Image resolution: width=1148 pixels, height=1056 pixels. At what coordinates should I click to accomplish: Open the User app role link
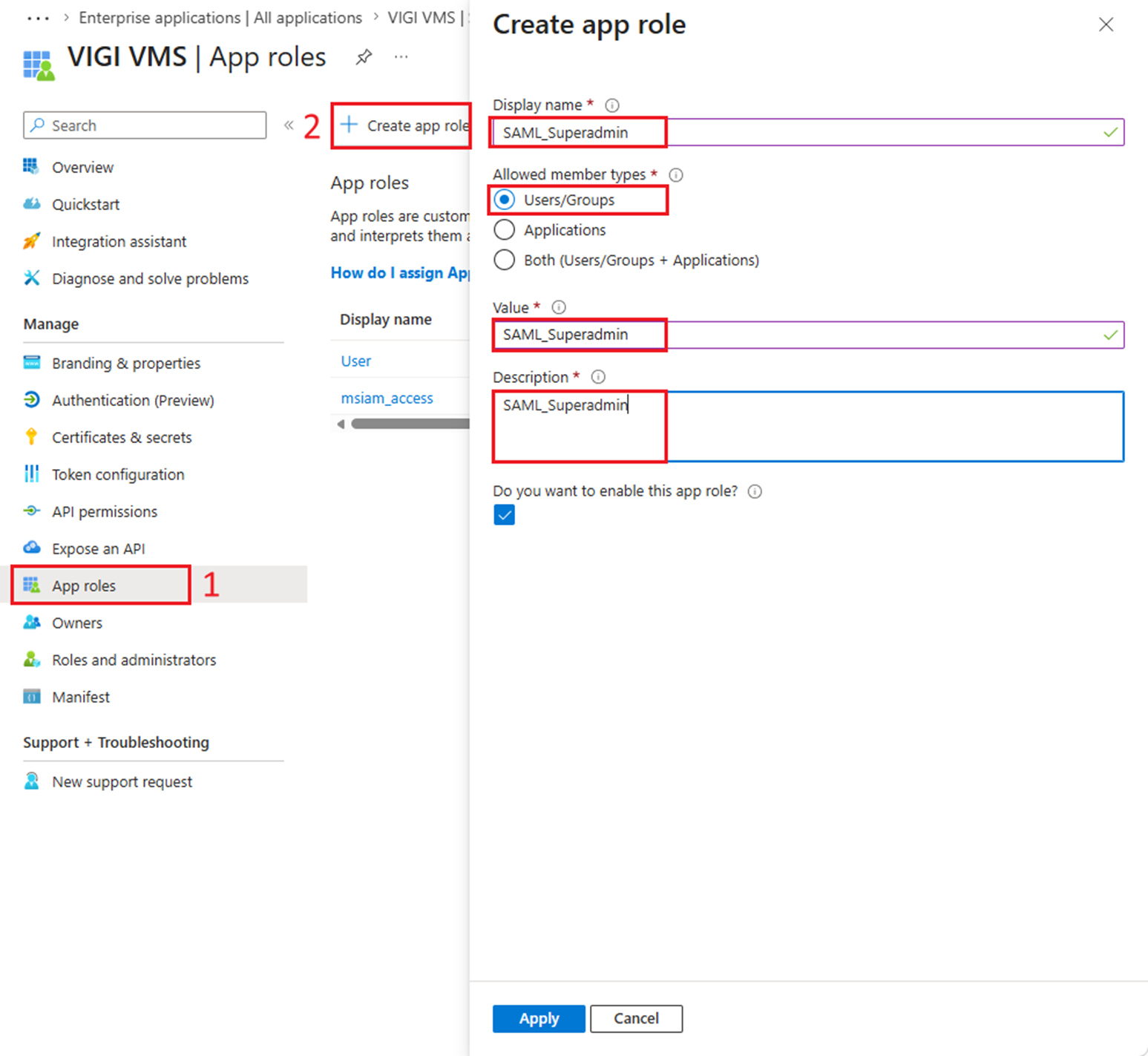[x=355, y=361]
